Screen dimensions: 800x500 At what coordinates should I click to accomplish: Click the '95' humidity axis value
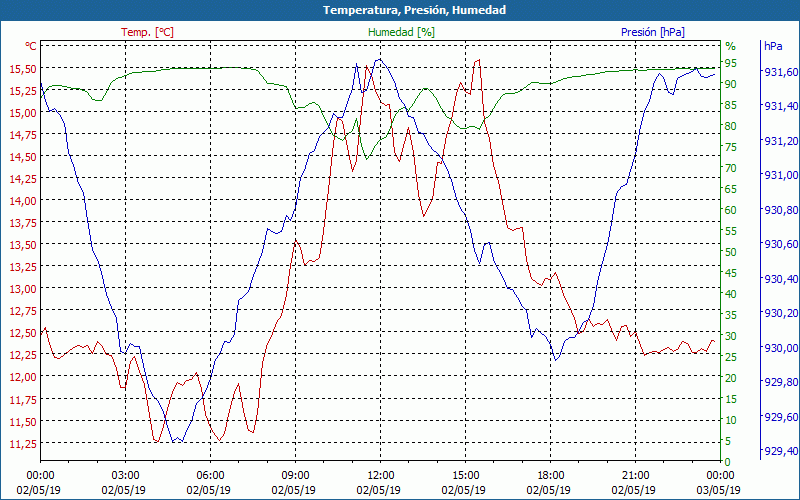[x=731, y=63]
